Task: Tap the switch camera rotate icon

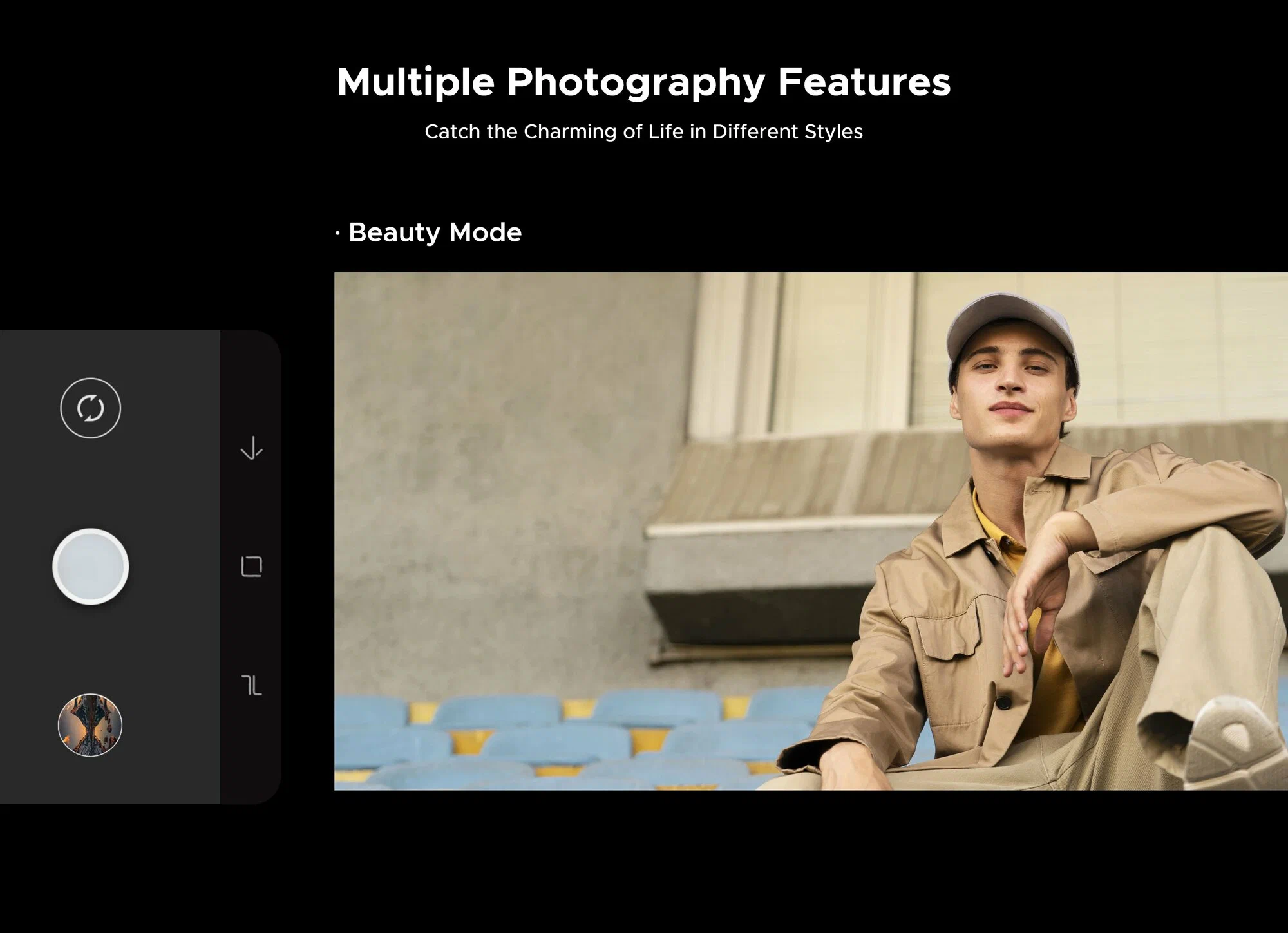Action: click(90, 408)
